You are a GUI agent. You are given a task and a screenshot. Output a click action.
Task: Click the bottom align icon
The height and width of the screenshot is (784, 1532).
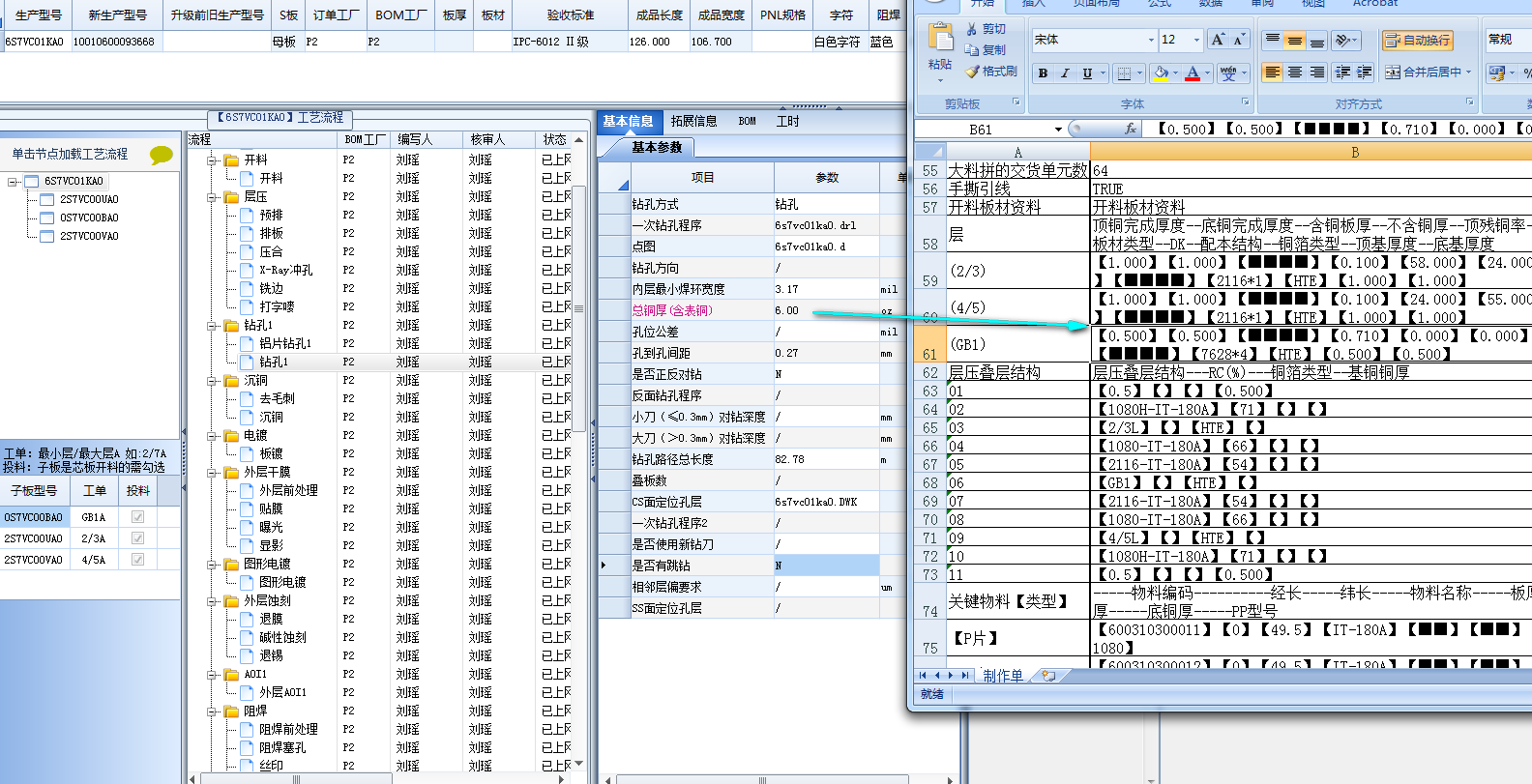coord(1317,40)
